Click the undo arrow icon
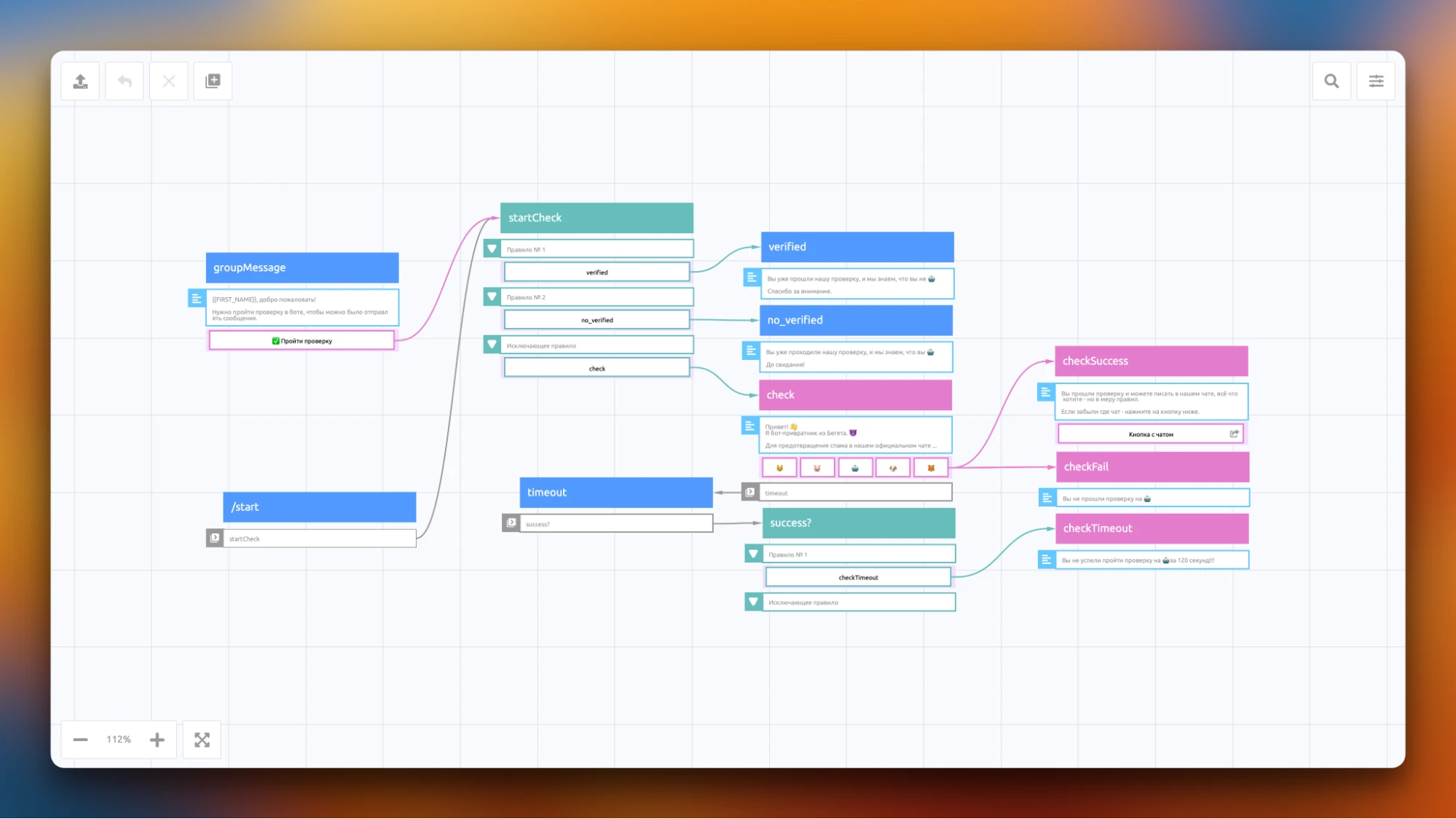 click(125, 81)
